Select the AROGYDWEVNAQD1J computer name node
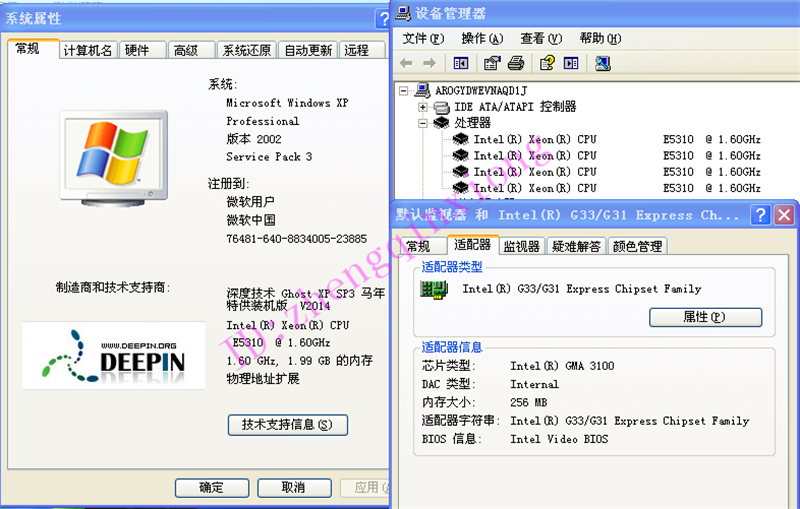 coord(481,91)
